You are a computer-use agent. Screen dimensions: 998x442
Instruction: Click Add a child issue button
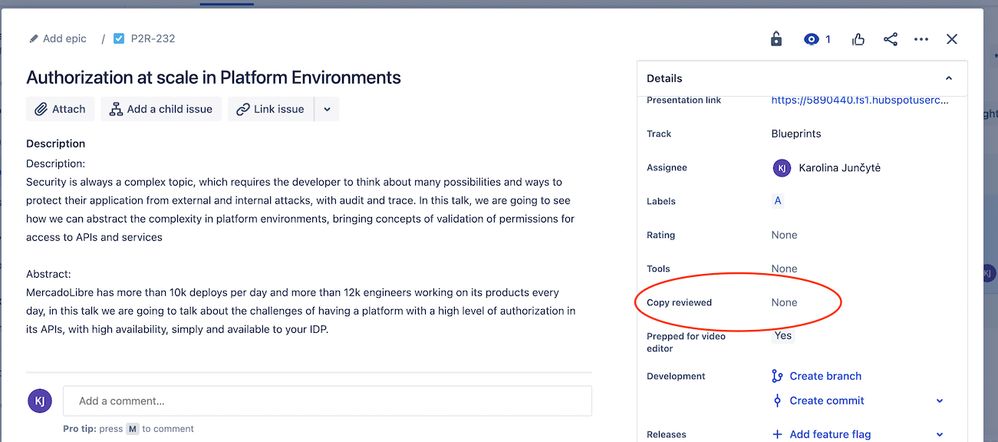click(161, 109)
